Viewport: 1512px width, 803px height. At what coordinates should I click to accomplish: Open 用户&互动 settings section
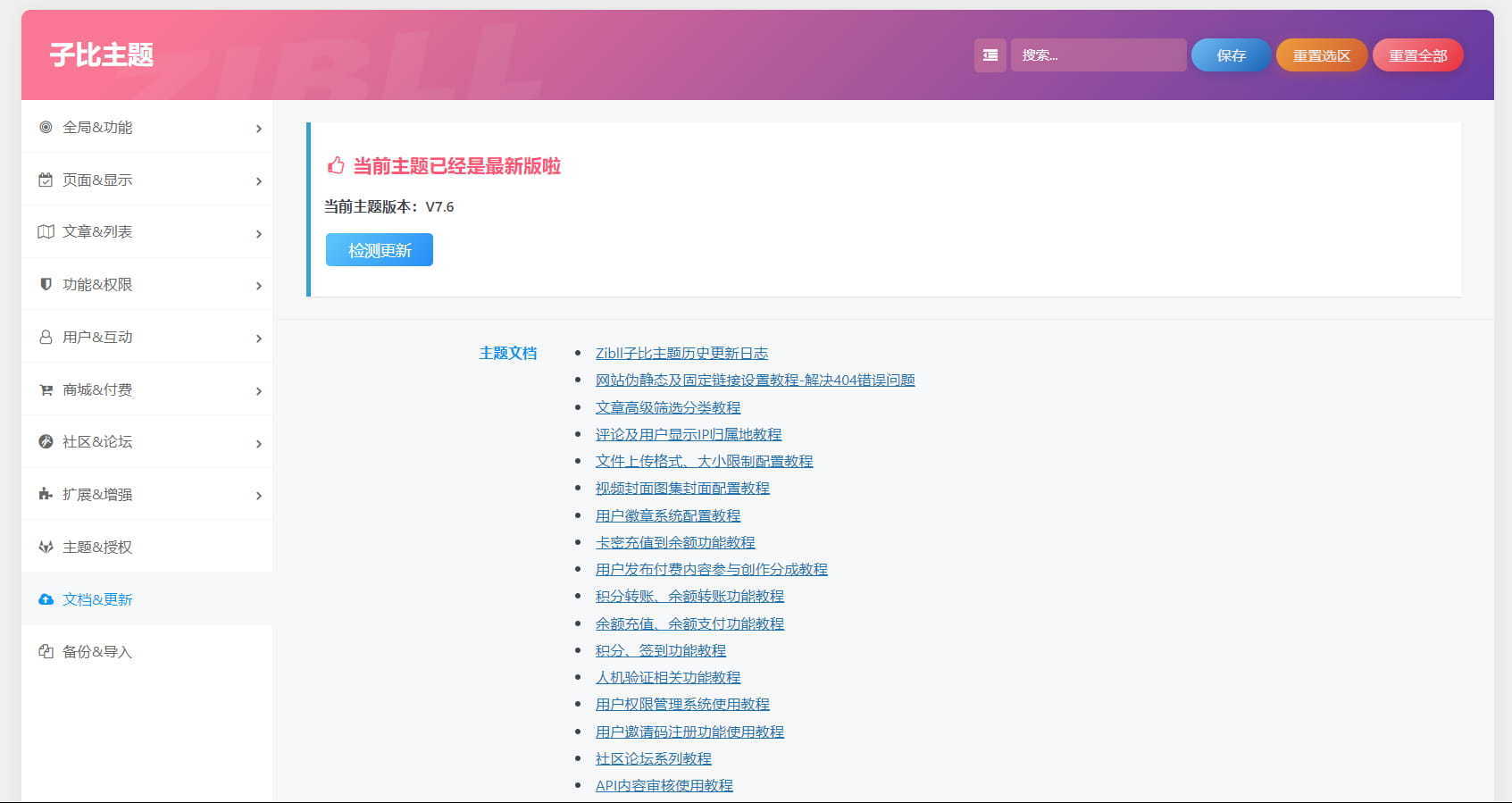(x=147, y=337)
